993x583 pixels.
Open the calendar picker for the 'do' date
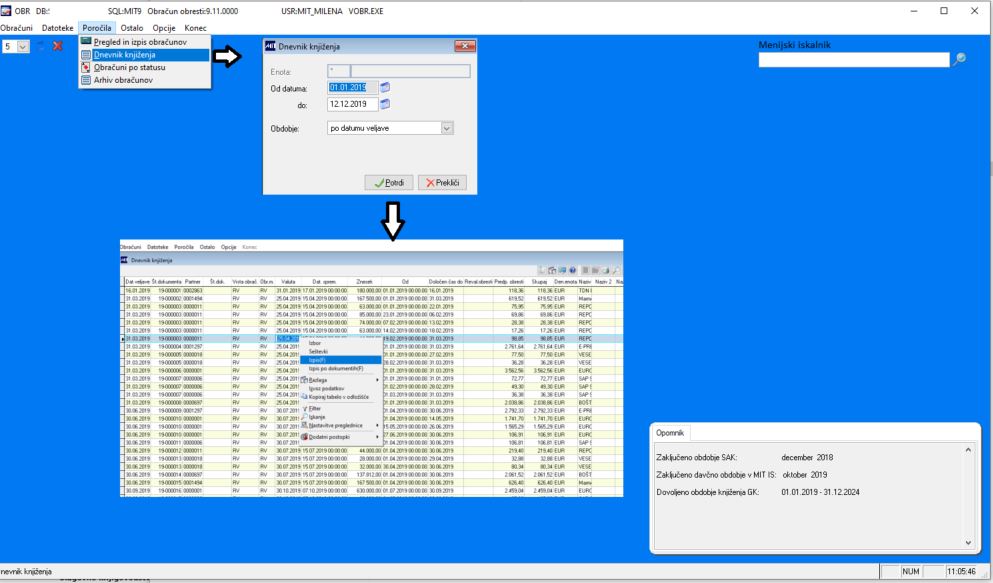[384, 104]
